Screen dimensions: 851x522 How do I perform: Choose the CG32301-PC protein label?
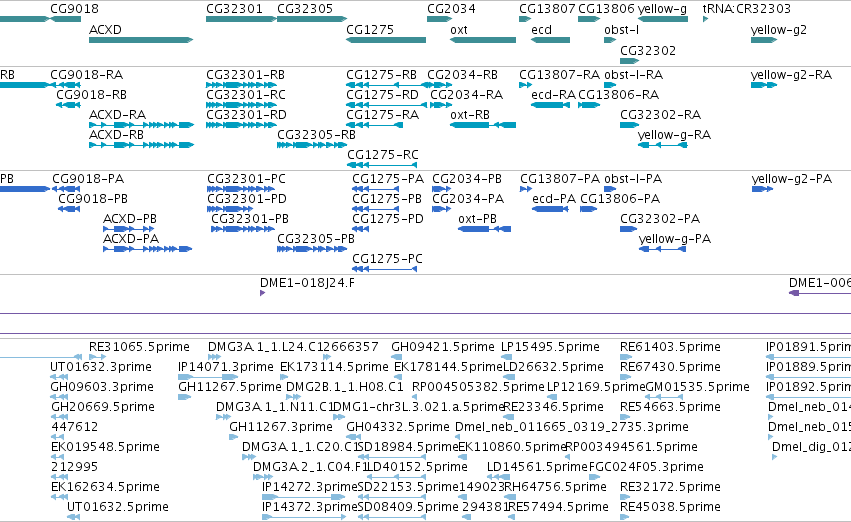246,179
